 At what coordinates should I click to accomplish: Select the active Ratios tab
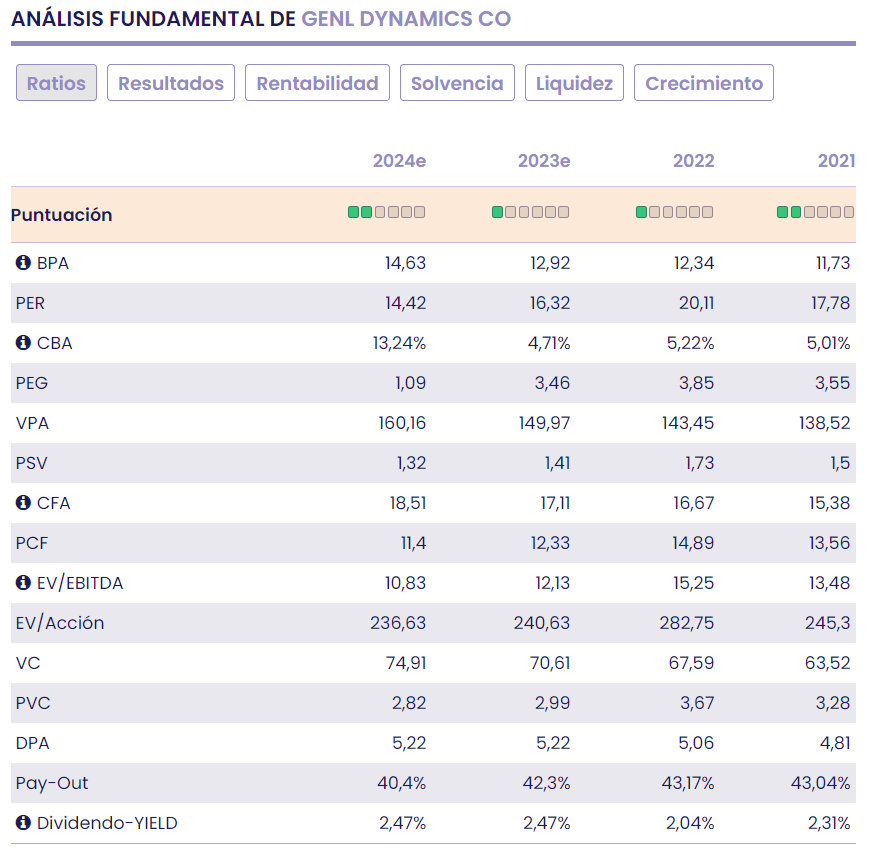coord(56,83)
